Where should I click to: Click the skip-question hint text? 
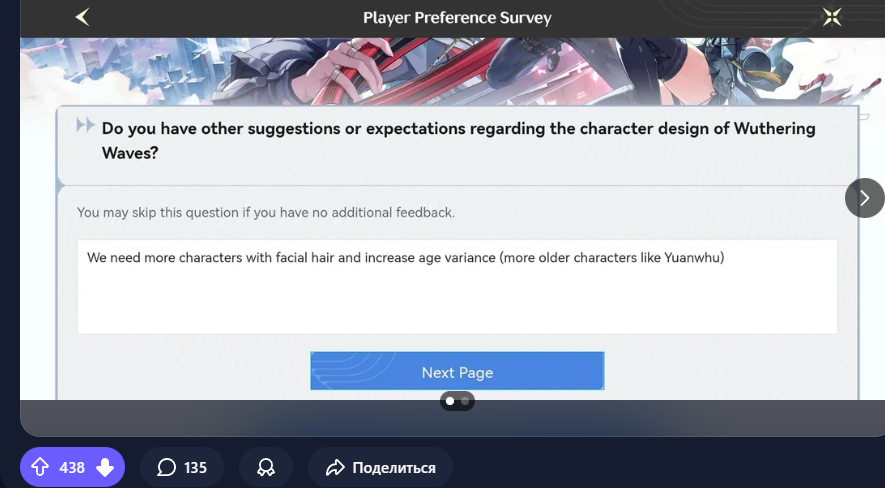pyautogui.click(x=265, y=212)
